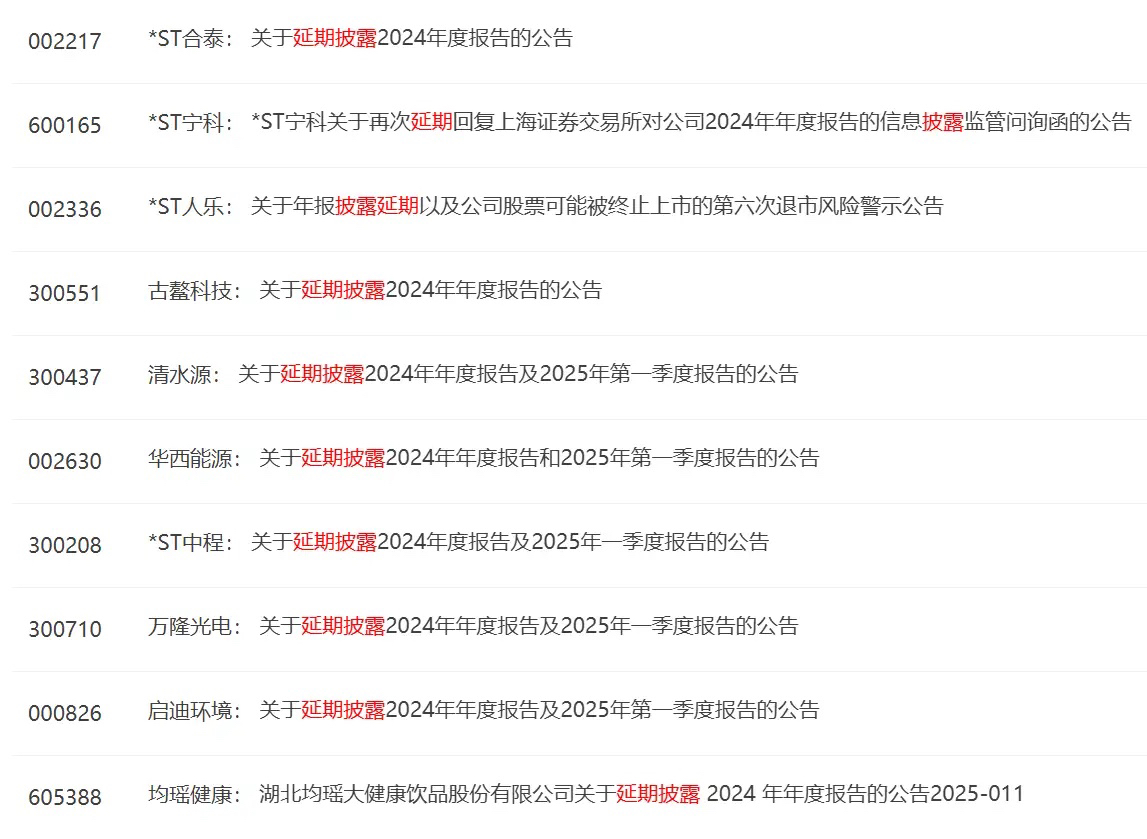Click stock code 605388

point(64,798)
